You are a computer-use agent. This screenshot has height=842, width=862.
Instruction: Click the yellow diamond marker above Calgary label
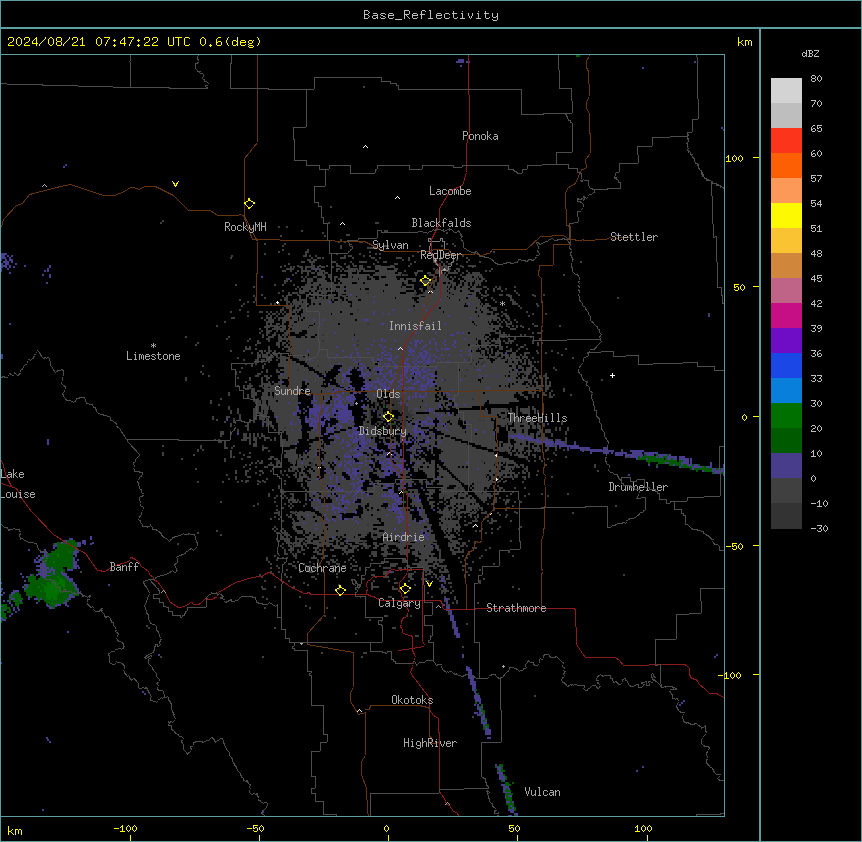tap(405, 589)
